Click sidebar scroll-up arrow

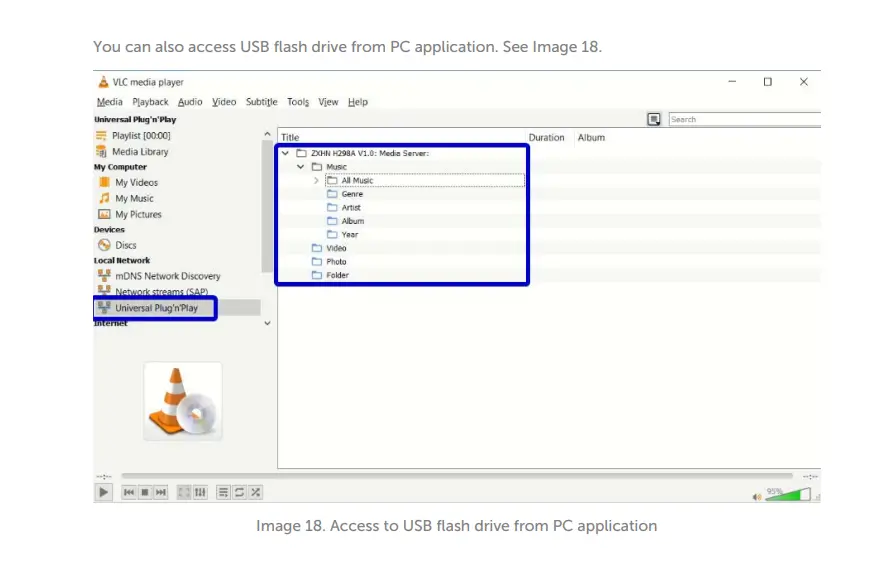(x=267, y=134)
